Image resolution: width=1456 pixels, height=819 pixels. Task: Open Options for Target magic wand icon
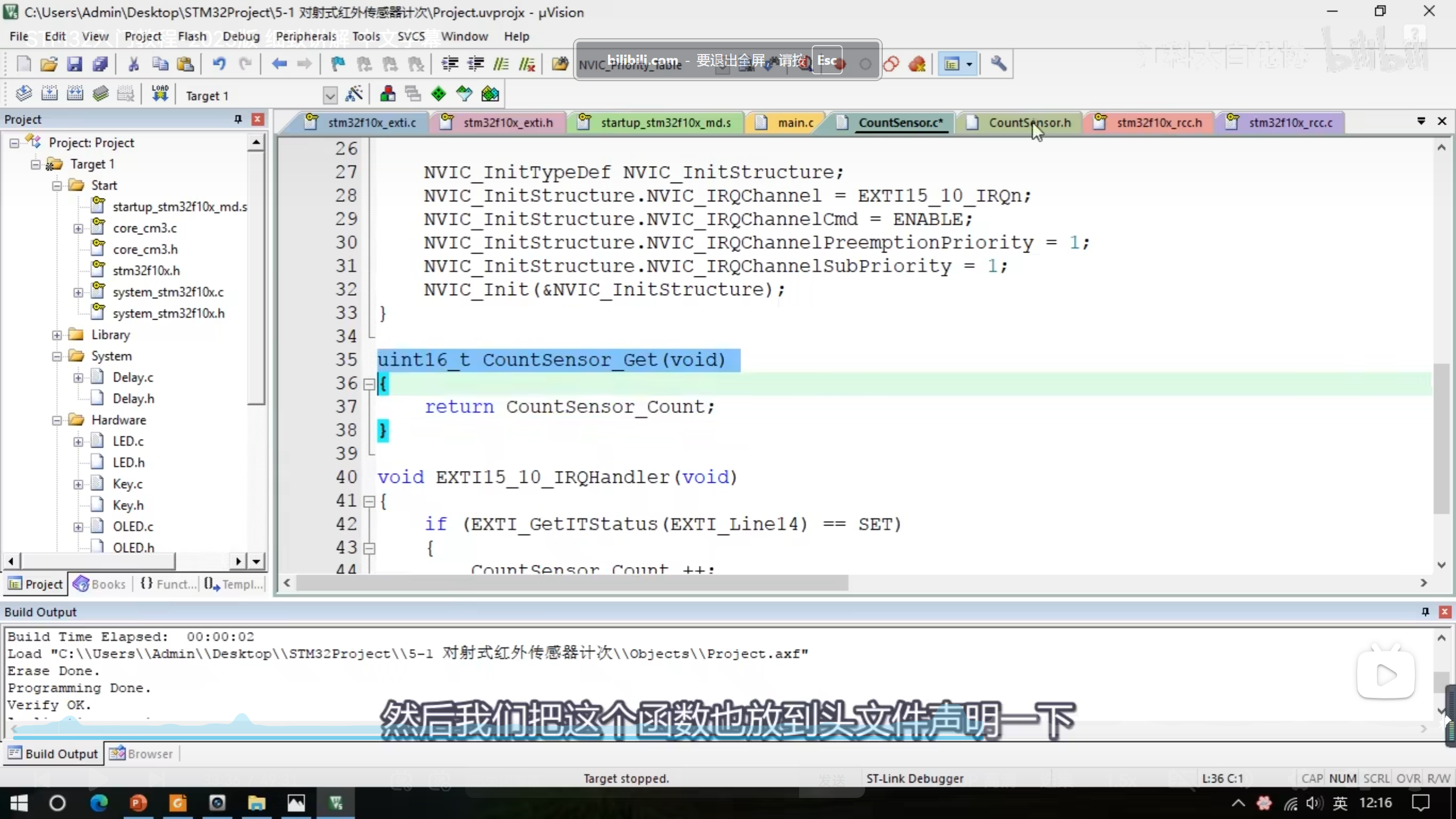[x=354, y=94]
